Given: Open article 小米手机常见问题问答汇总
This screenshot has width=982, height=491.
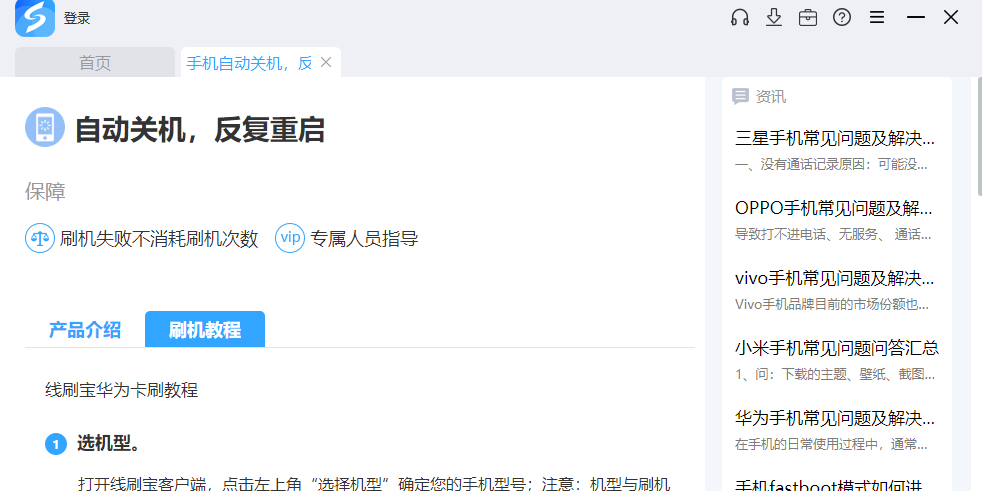Looking at the screenshot, I should pos(837,348).
